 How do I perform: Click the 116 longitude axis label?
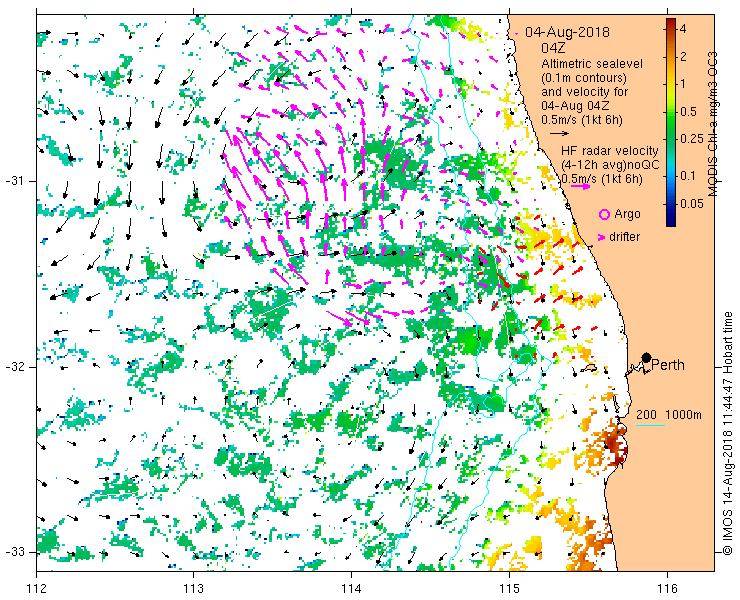pos(667,589)
